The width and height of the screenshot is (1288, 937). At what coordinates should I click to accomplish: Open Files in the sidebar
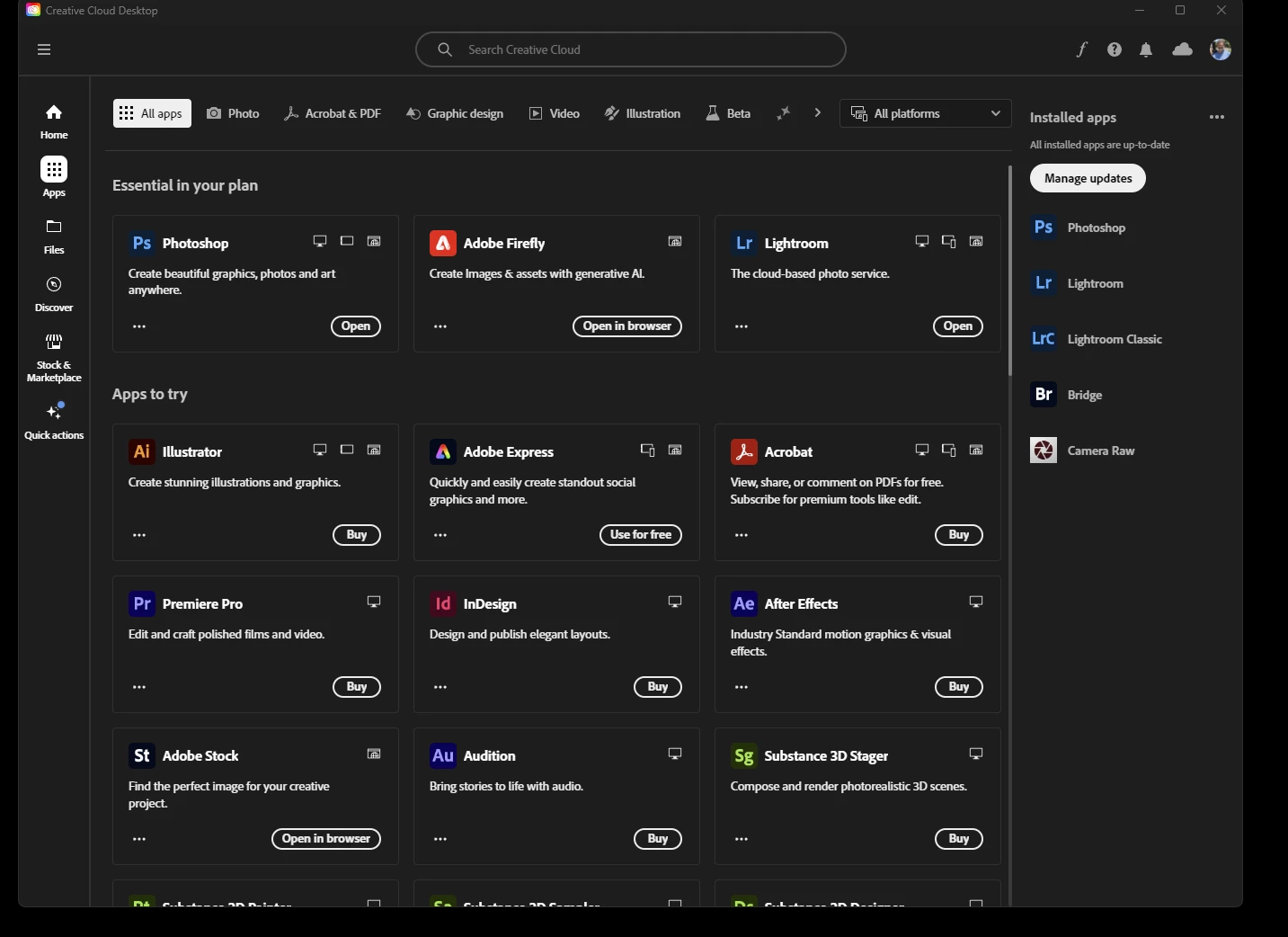pyautogui.click(x=54, y=236)
